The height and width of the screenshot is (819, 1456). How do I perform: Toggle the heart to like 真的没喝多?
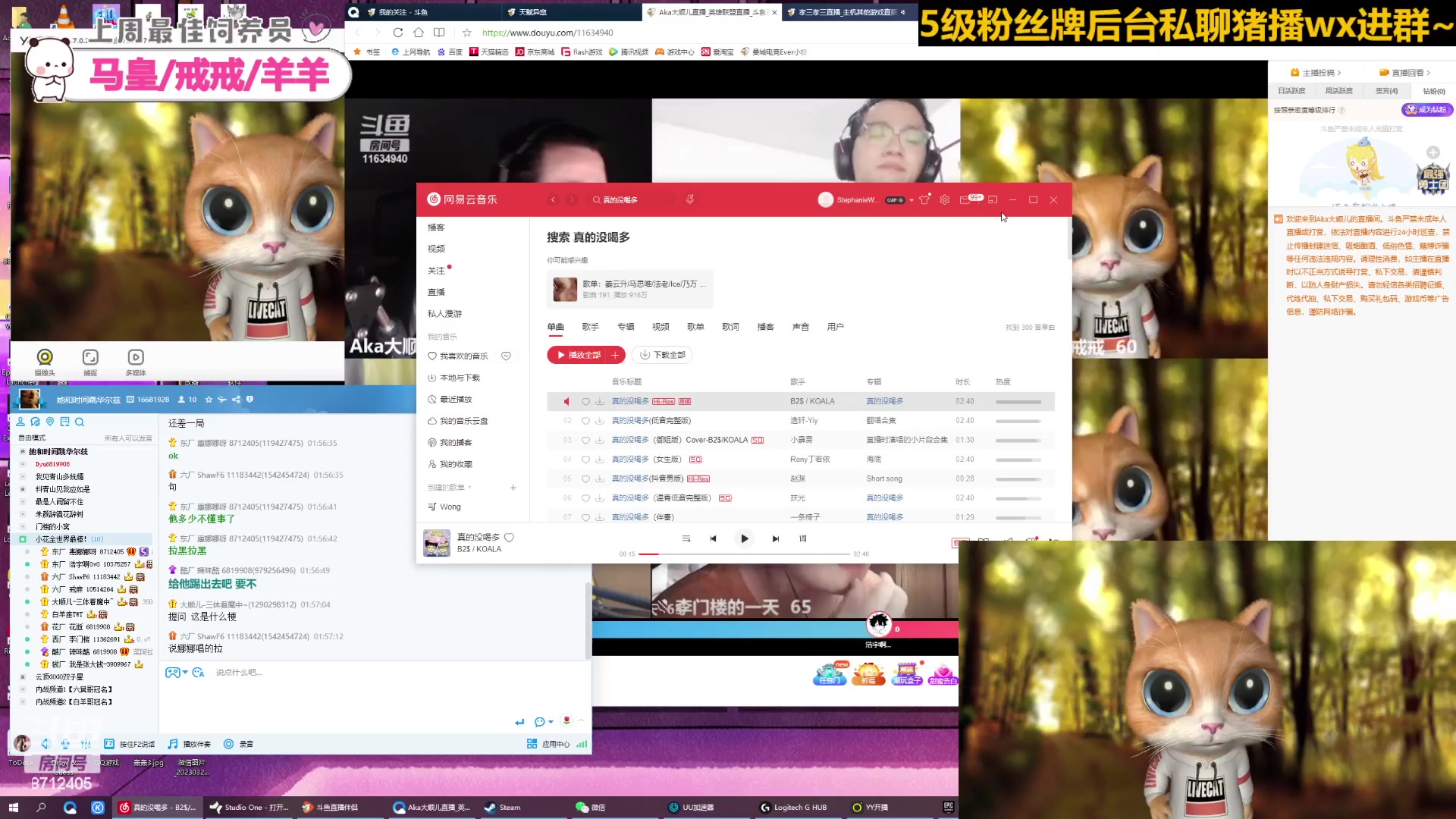point(509,537)
